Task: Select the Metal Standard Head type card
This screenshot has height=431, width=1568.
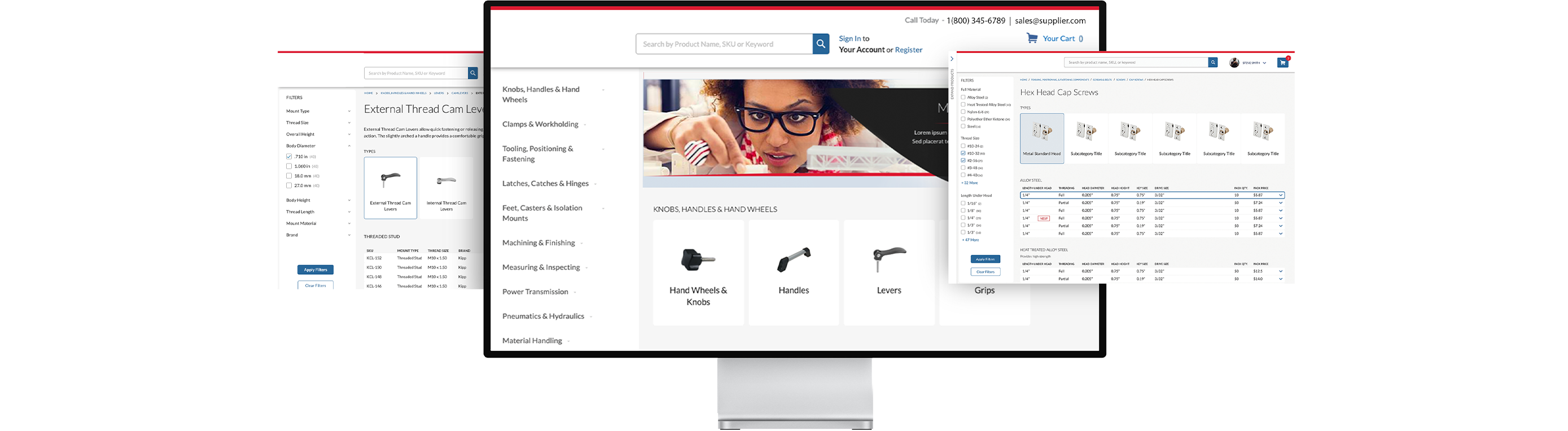Action: 1042,138
